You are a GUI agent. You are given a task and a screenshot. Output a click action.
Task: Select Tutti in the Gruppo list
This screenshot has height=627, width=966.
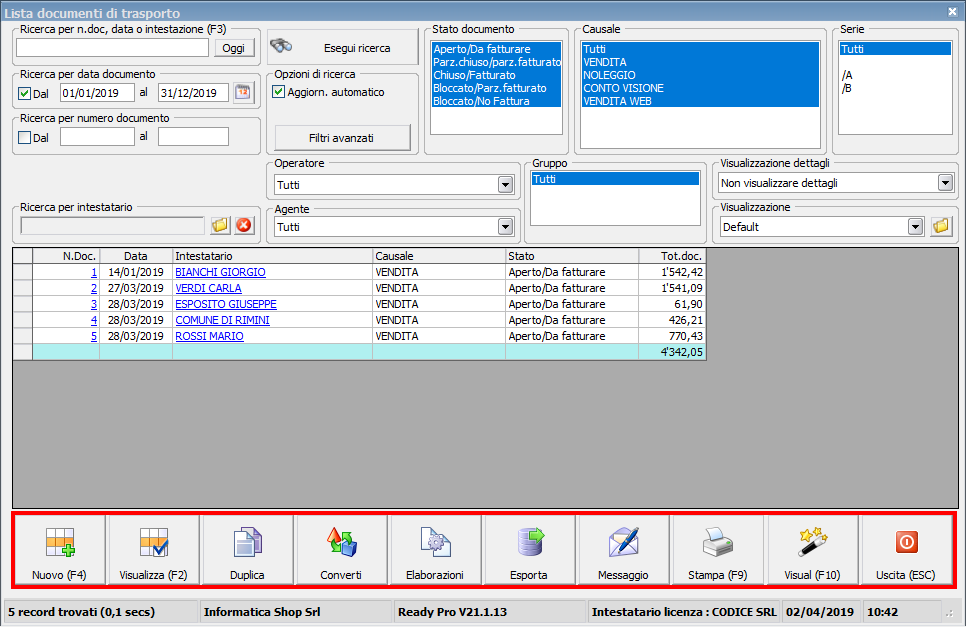[615, 179]
